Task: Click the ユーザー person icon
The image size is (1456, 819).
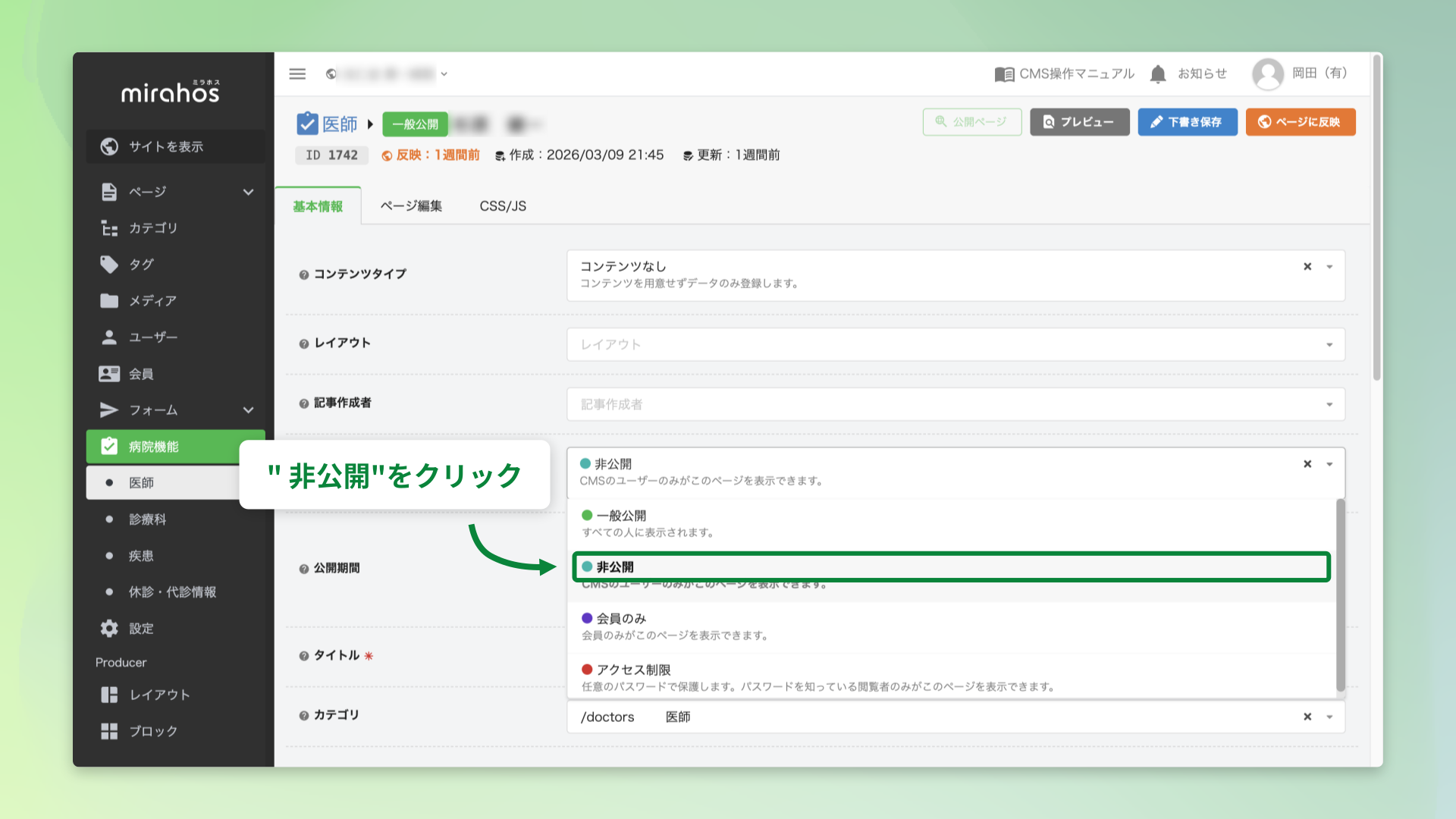Action: (109, 337)
